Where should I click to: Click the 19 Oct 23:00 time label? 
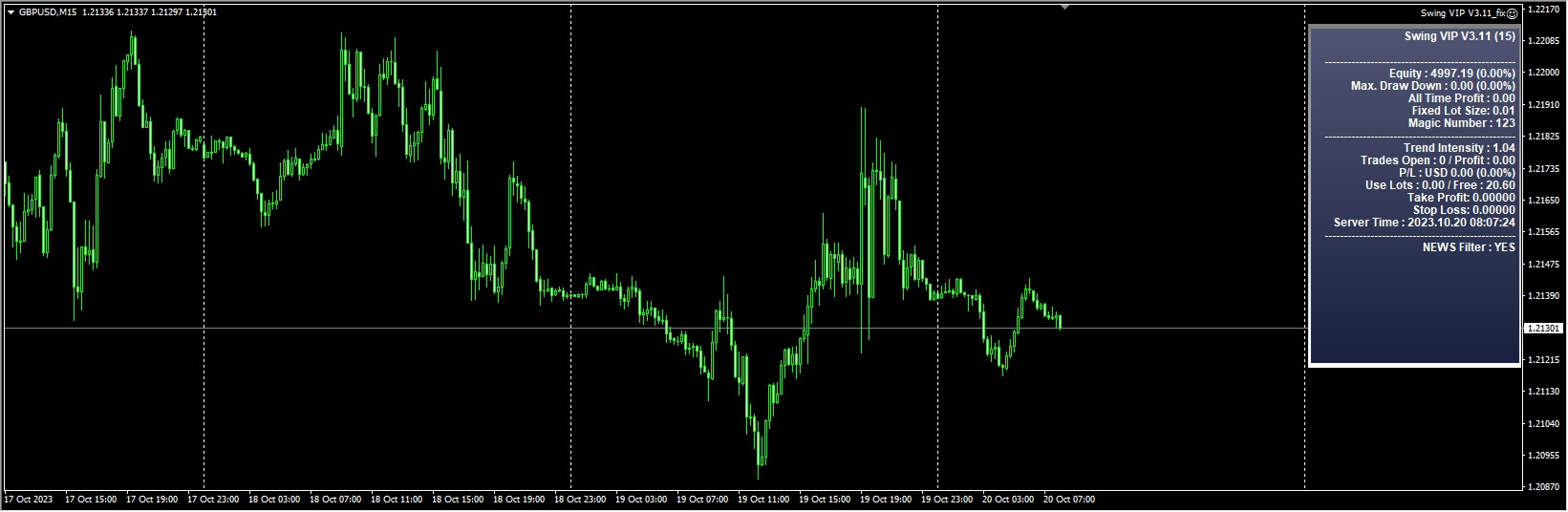(947, 500)
